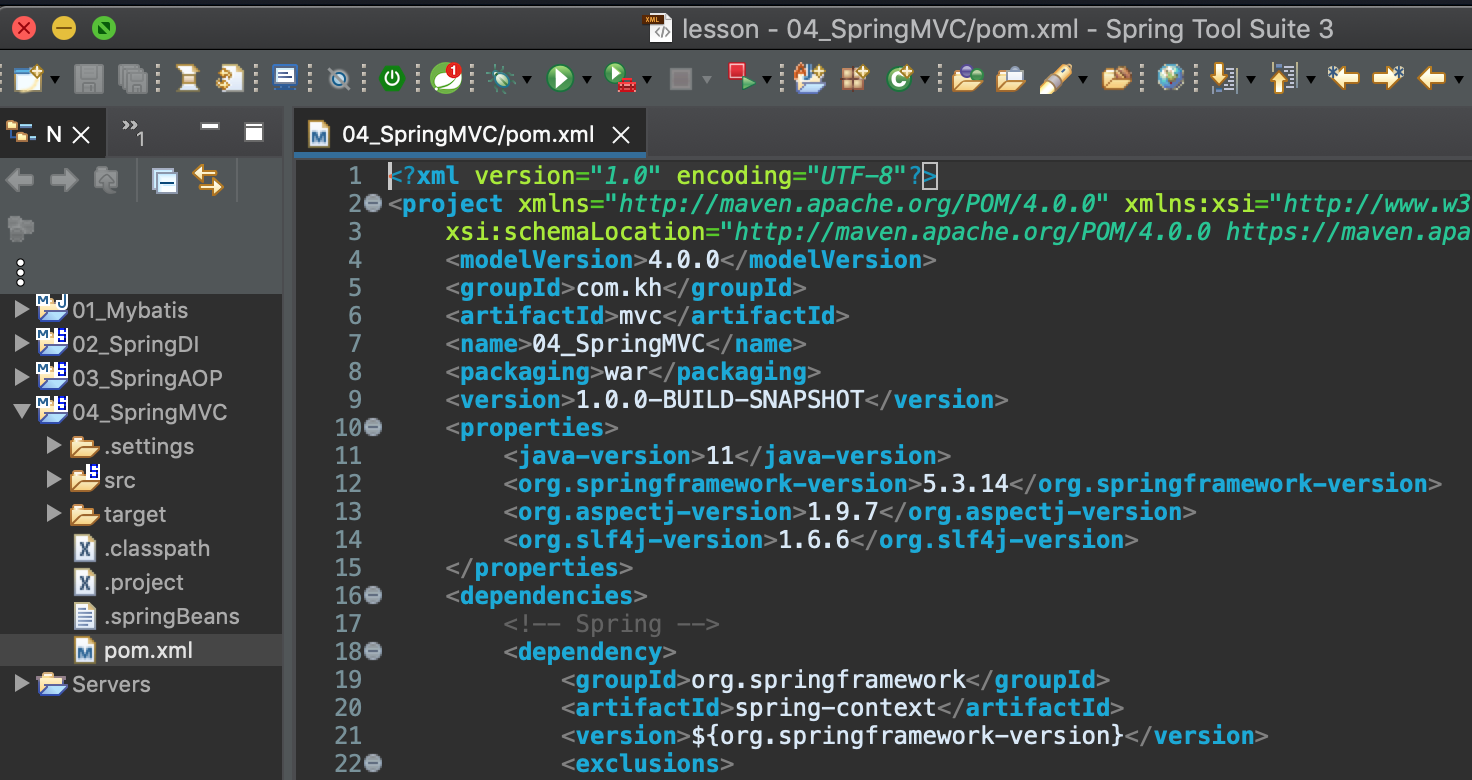Open the New Java Class dropdown arrow
The image size is (1472, 780).
(925, 79)
